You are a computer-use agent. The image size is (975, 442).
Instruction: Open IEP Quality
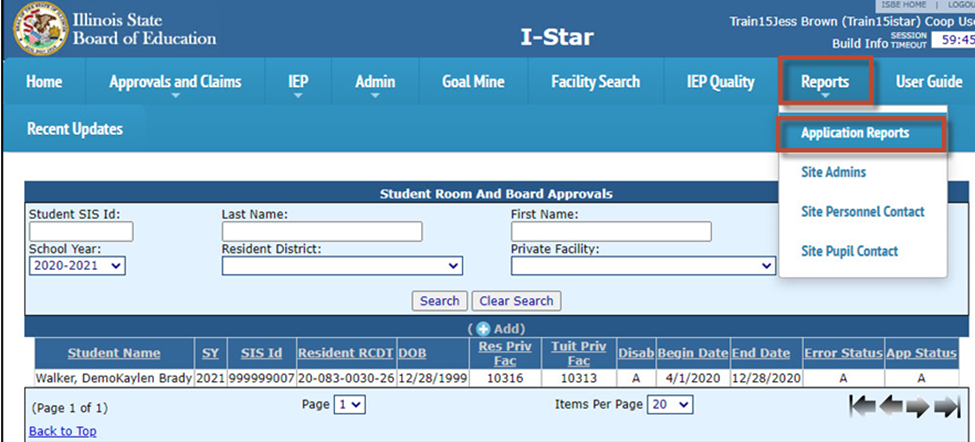(x=720, y=81)
